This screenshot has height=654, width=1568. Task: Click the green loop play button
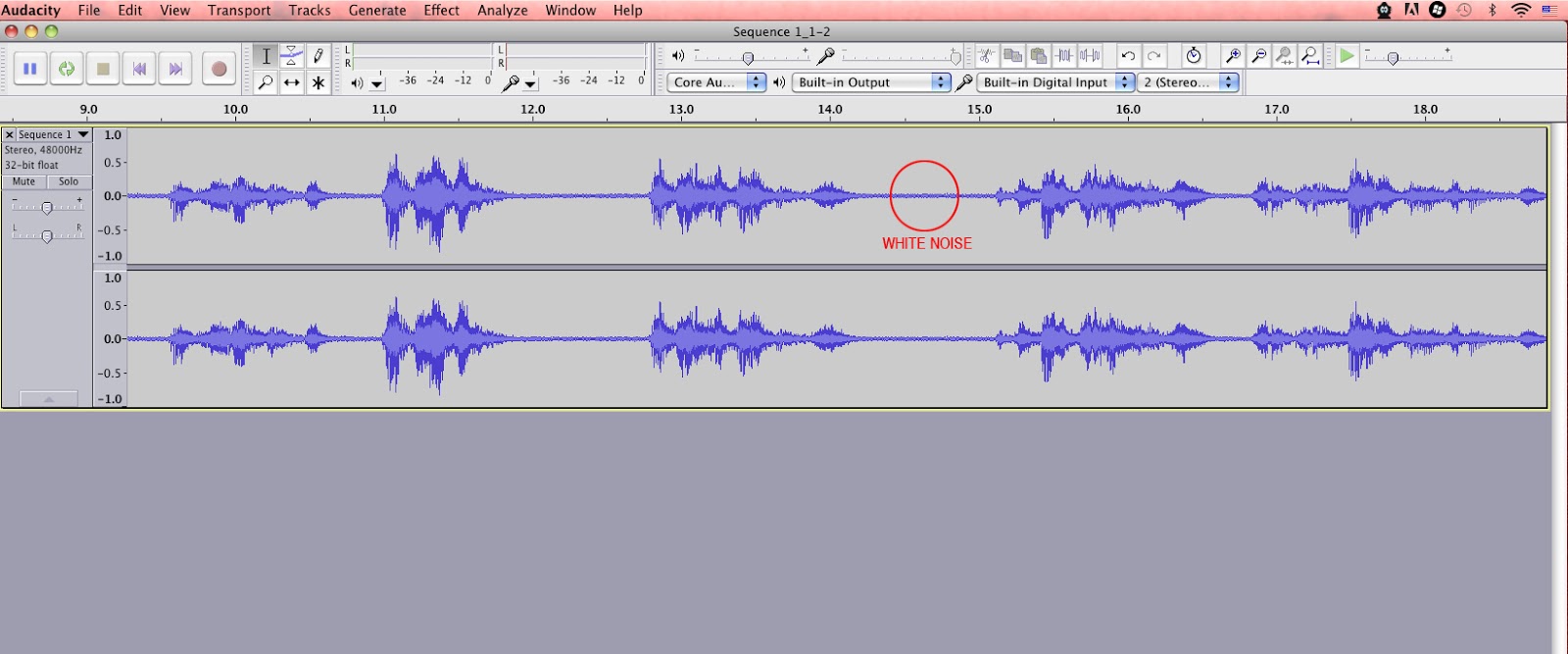(x=67, y=69)
